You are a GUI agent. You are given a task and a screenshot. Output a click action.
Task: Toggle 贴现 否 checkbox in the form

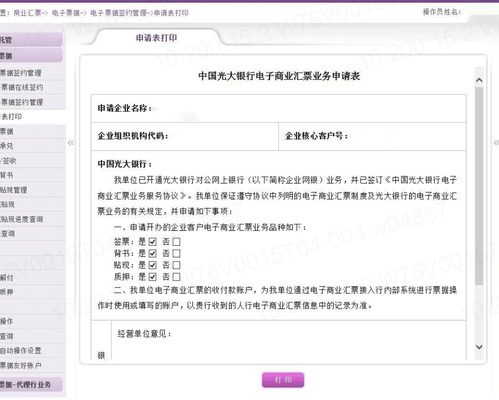coord(176,265)
